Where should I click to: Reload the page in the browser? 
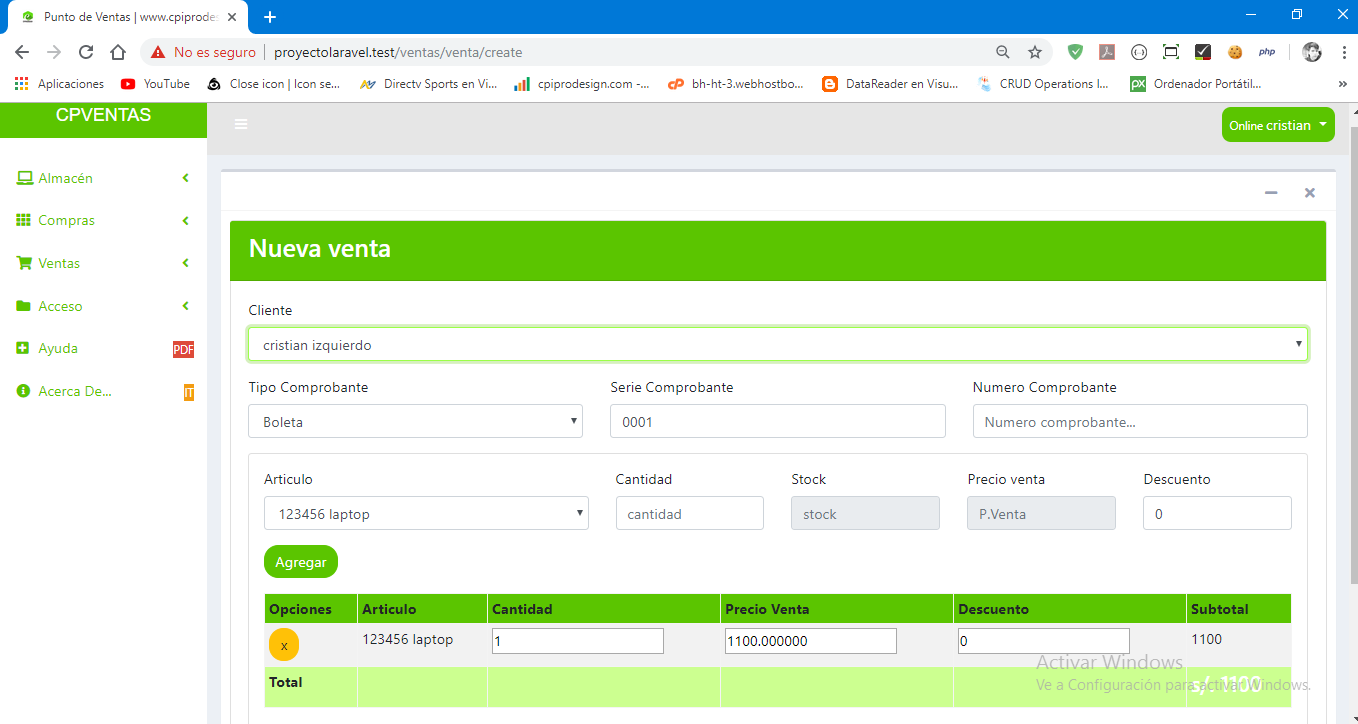pyautogui.click(x=86, y=52)
